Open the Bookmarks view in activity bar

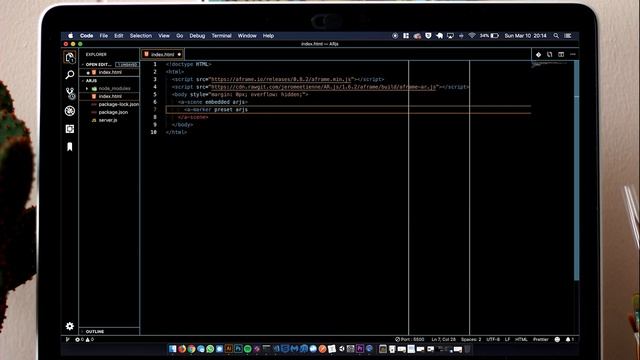pos(70,147)
